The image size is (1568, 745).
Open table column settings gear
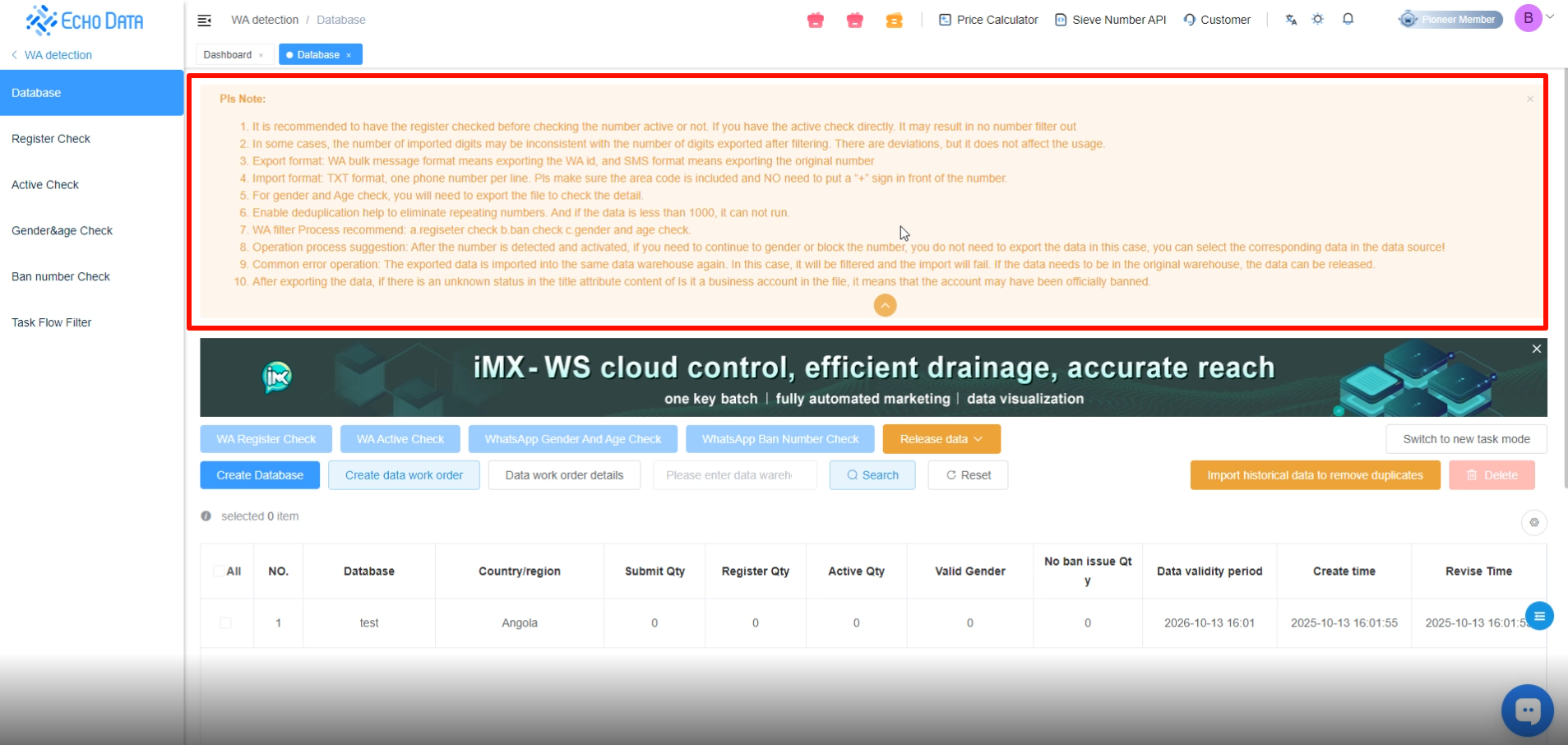1533,522
